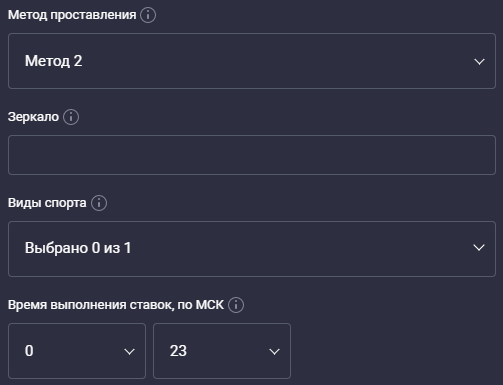503x385 pixels.
Task: Open the start hour dropdown showing 0
Action: [77, 351]
